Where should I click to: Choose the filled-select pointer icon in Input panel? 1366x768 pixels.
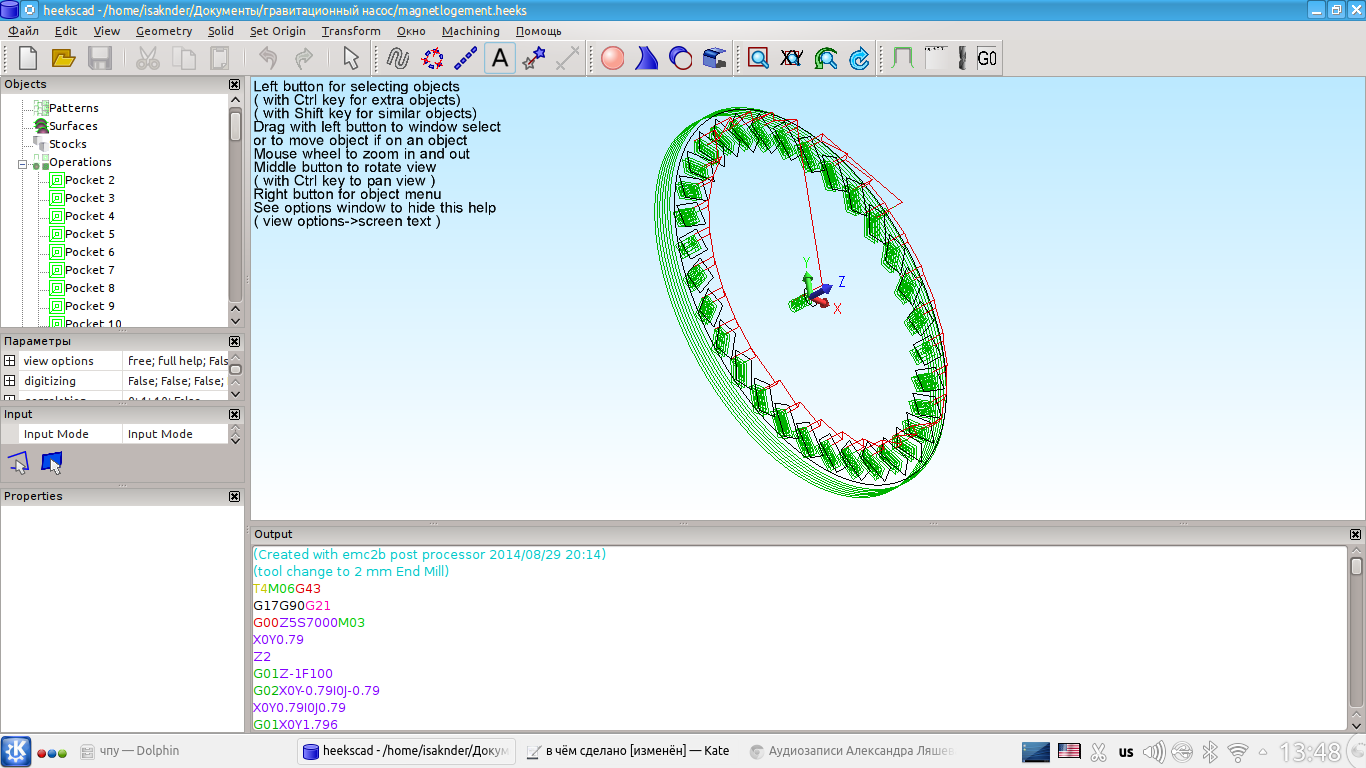point(52,462)
